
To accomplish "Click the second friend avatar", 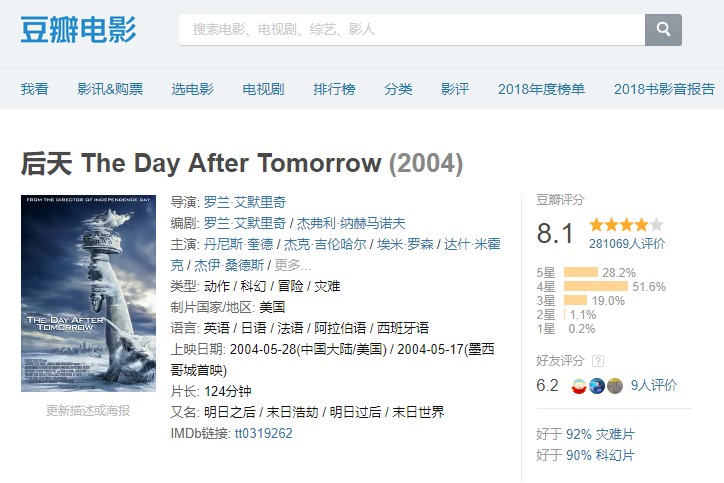I will (x=597, y=386).
